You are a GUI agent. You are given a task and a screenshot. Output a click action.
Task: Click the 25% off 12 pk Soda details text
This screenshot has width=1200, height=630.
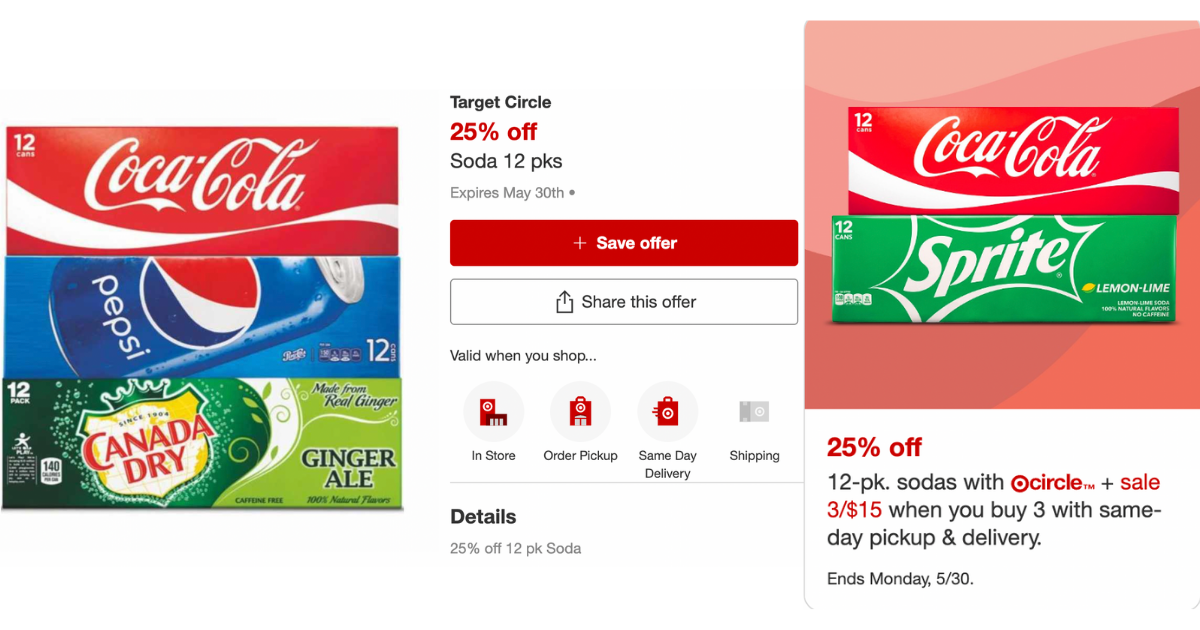[x=516, y=549]
